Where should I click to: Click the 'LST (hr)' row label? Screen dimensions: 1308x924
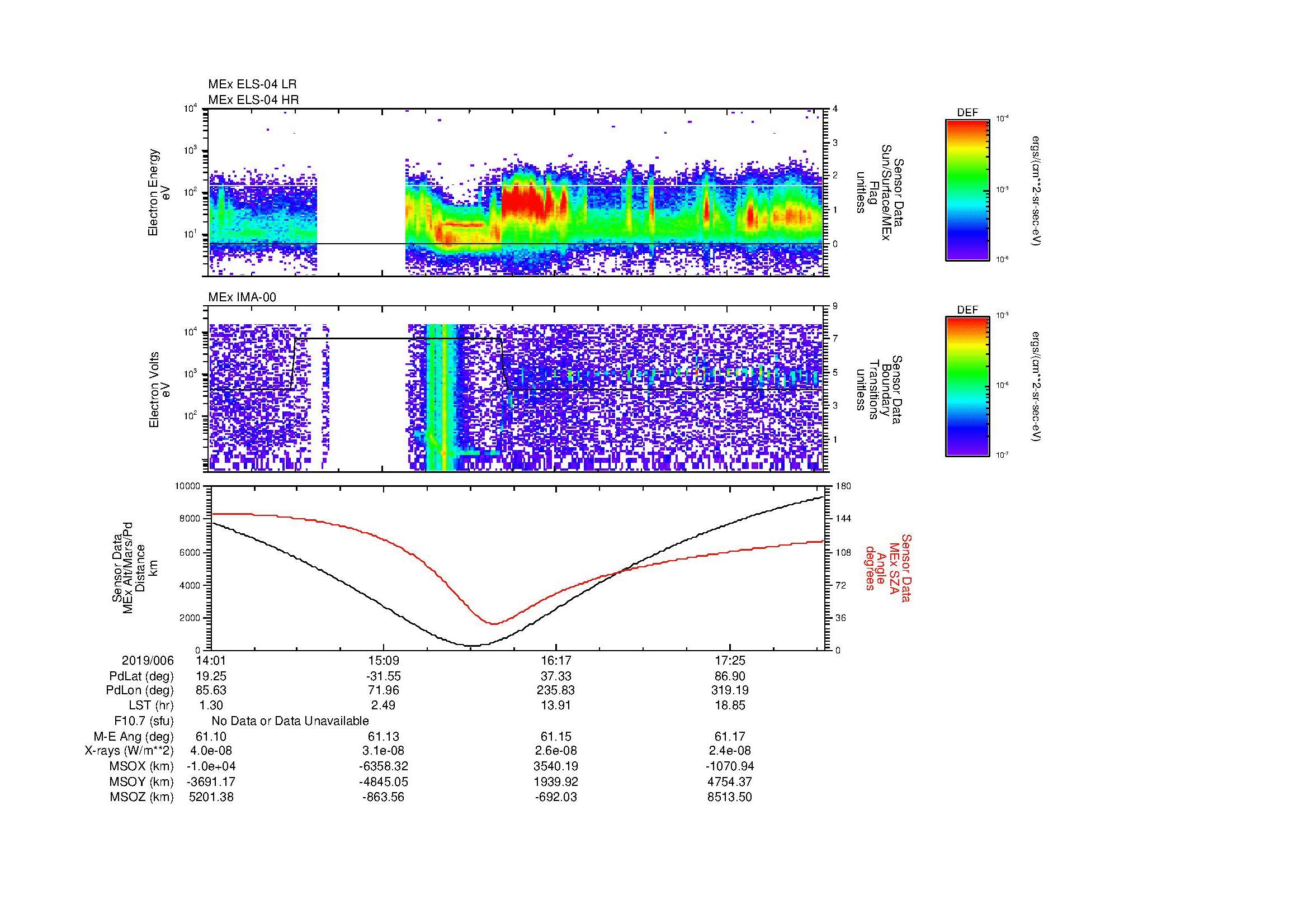151,706
